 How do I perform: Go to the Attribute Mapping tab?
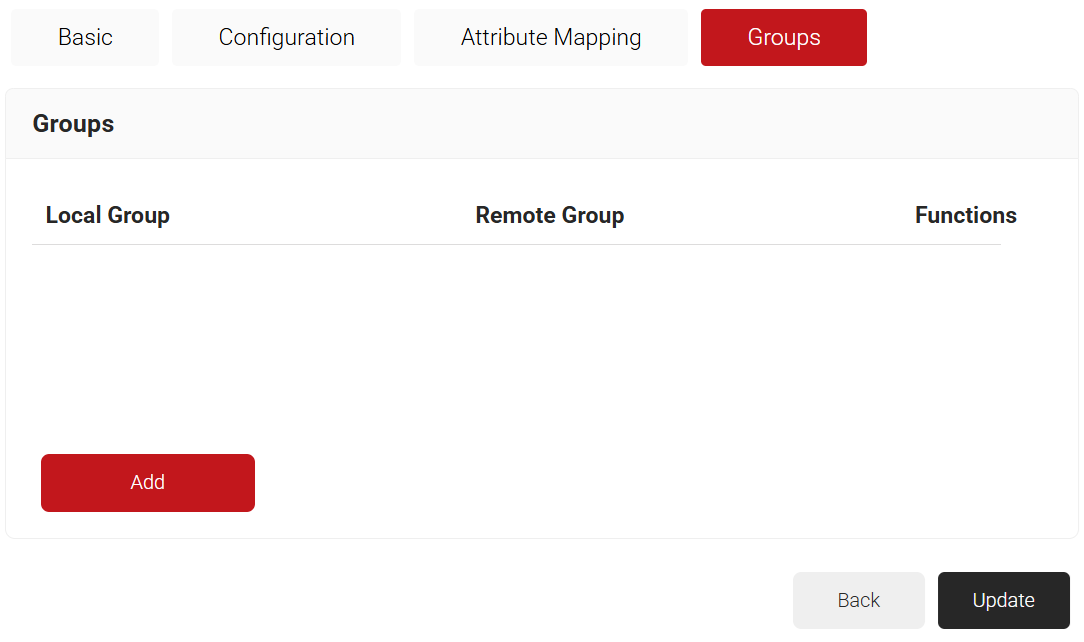point(550,38)
